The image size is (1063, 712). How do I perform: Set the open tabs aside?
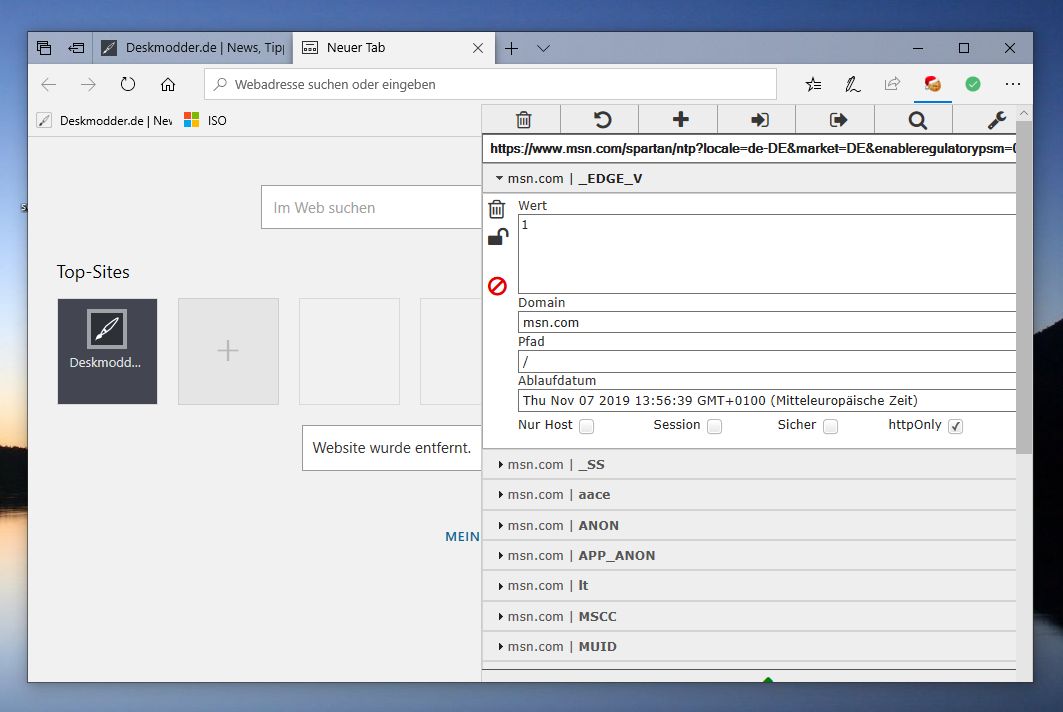click(x=76, y=47)
